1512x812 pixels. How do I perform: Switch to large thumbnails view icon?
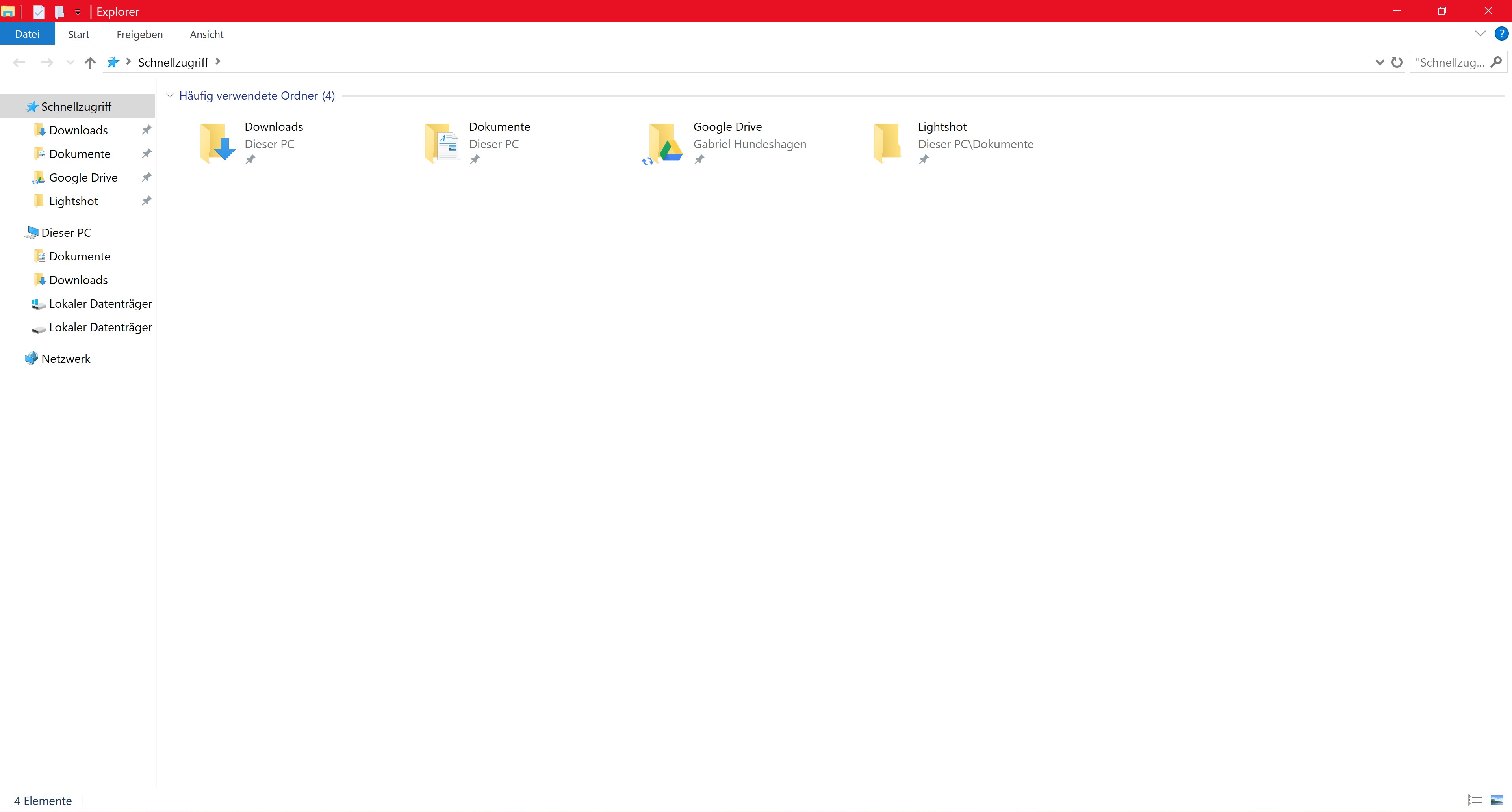point(1497,800)
